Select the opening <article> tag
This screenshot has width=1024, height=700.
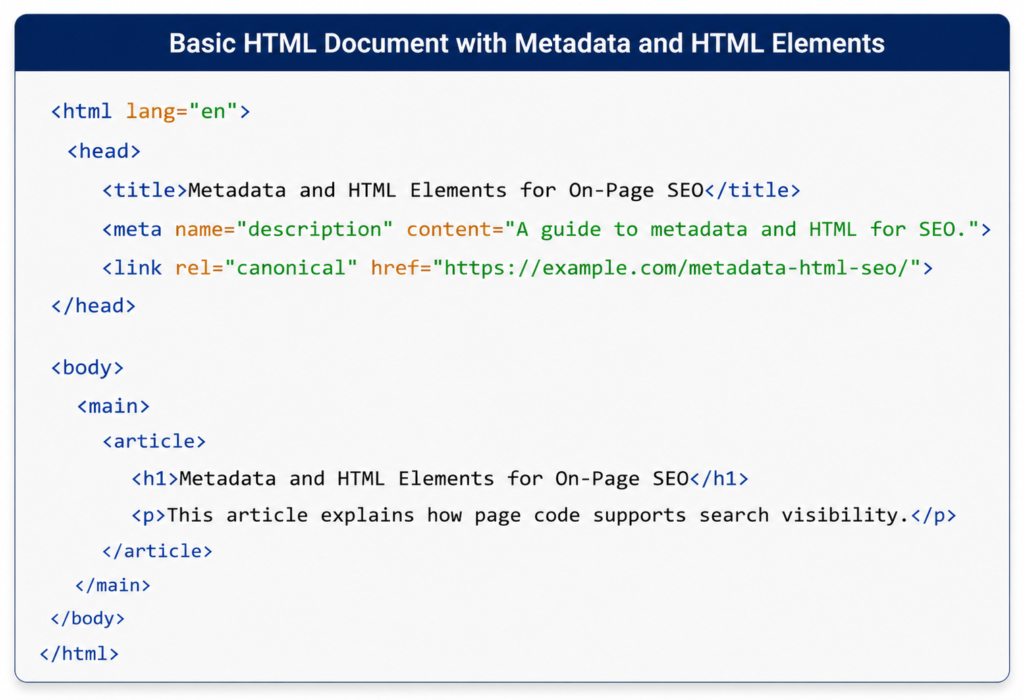(154, 441)
